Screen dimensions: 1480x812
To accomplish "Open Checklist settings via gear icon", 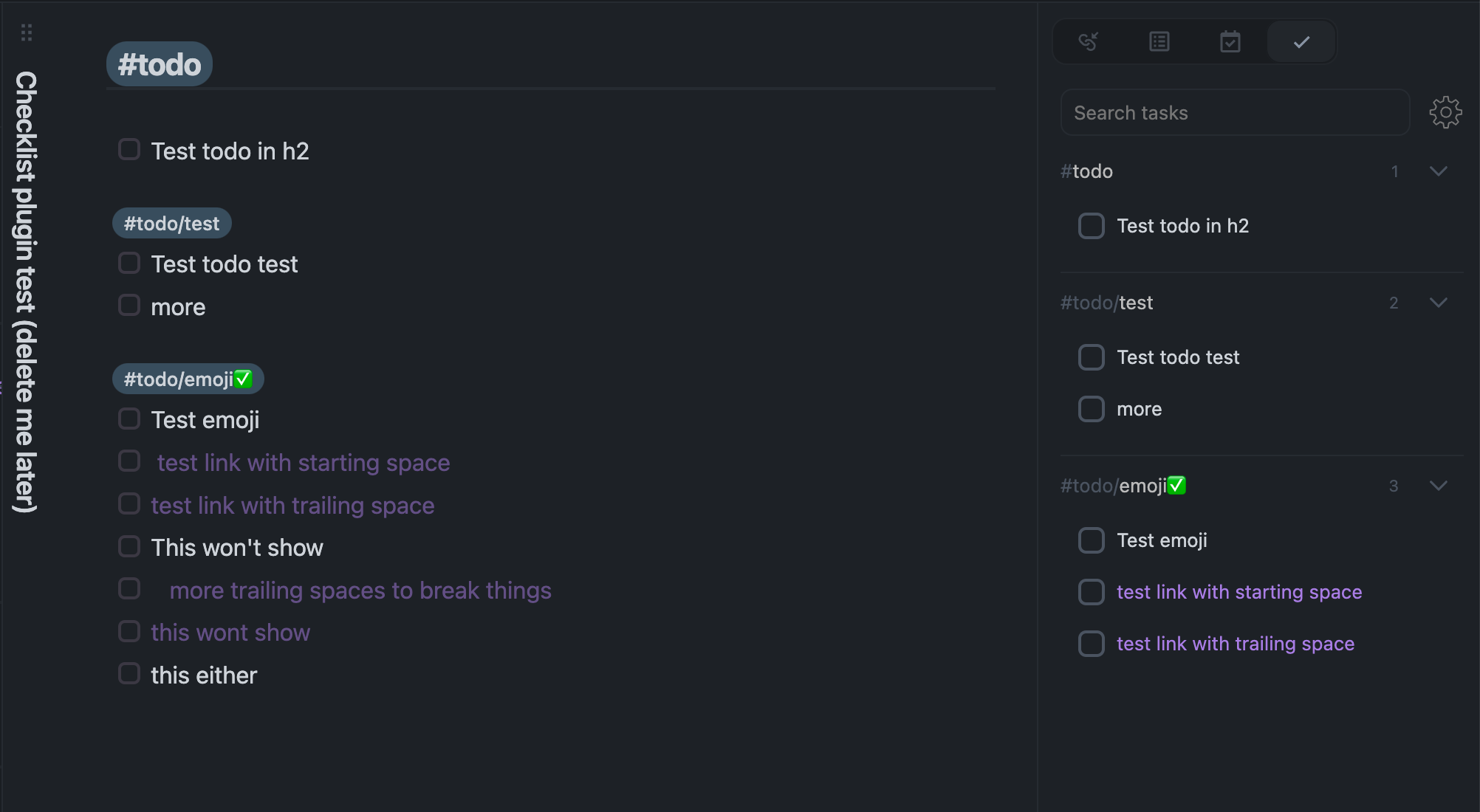I will point(1445,112).
